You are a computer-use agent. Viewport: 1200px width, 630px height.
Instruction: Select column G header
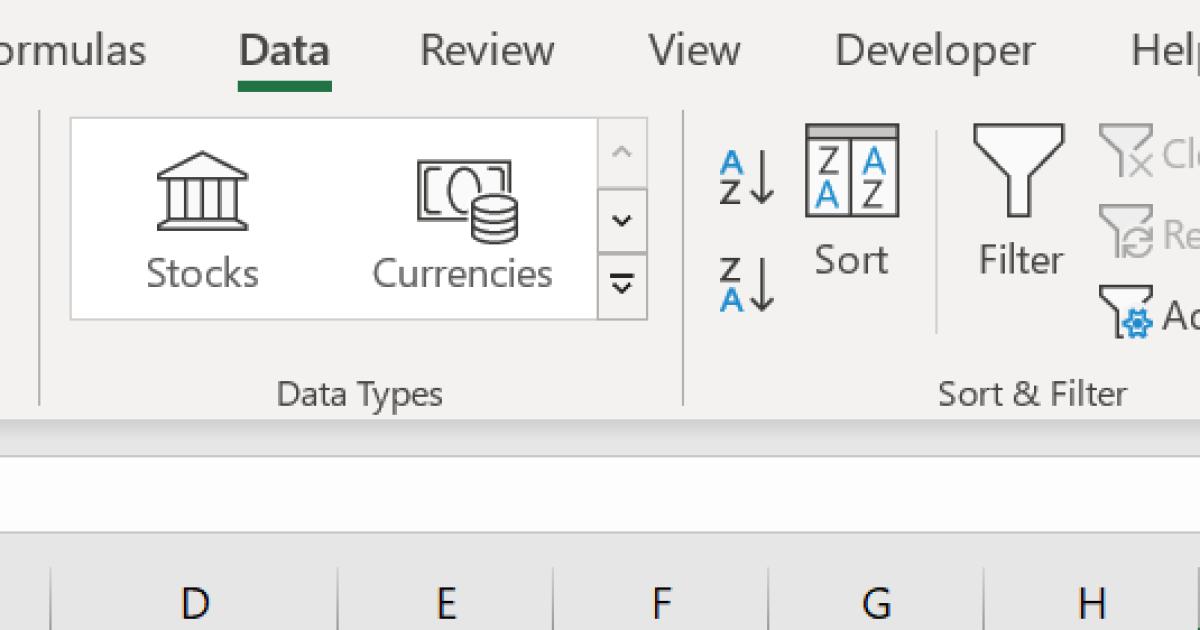point(876,602)
